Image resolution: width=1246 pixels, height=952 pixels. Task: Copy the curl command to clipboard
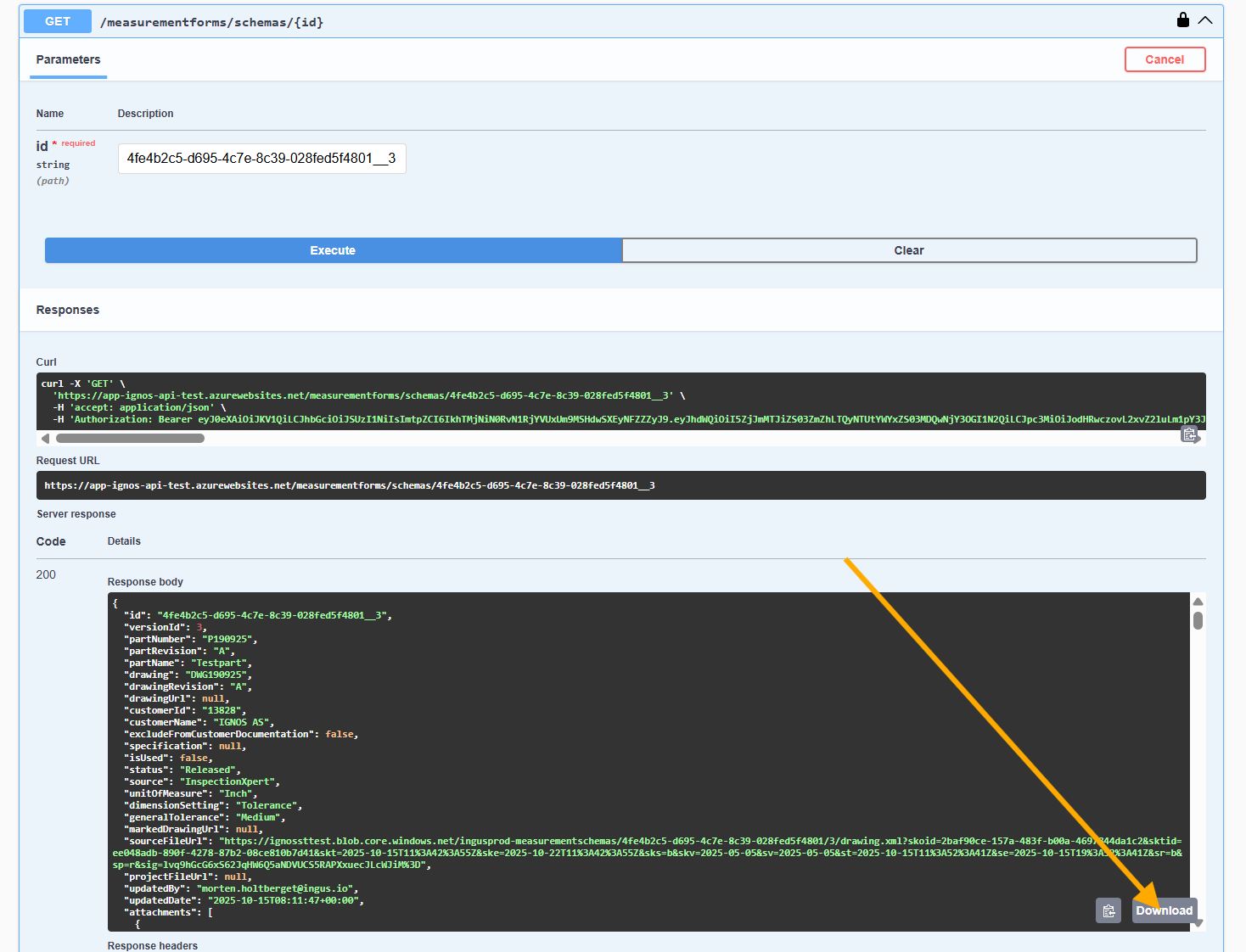[x=1191, y=434]
